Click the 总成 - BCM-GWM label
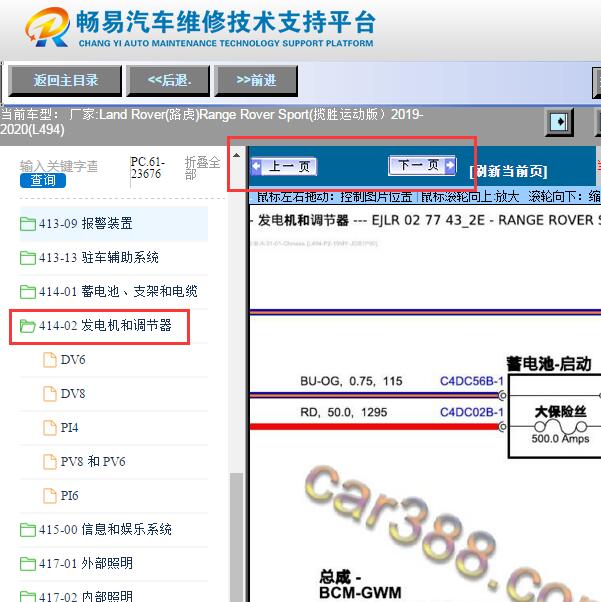 pyautogui.click(x=360, y=585)
